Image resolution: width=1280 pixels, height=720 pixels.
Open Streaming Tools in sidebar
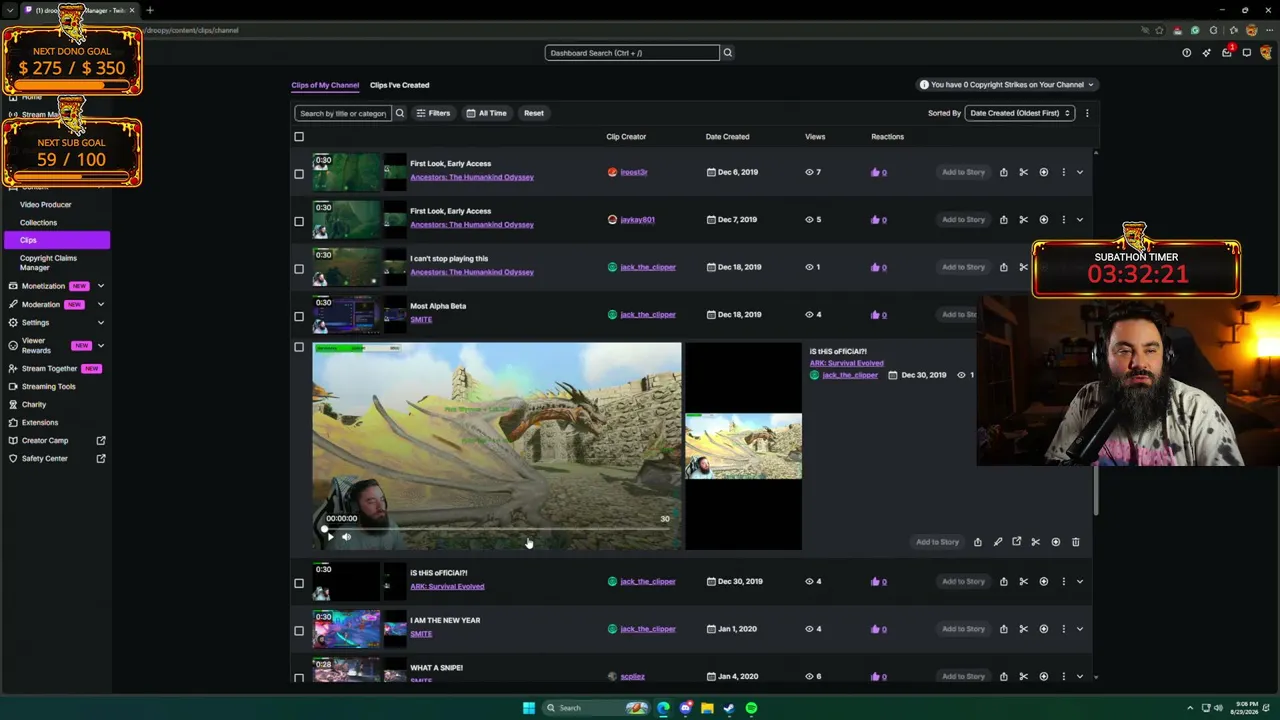tap(49, 386)
